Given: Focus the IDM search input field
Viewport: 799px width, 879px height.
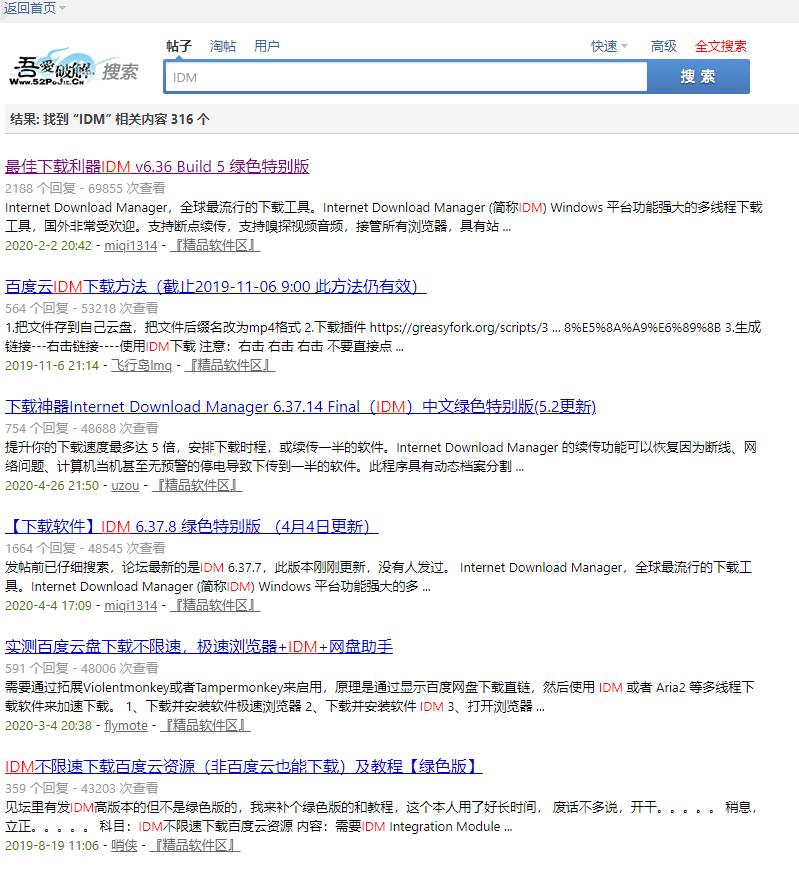Looking at the screenshot, I should [406, 77].
